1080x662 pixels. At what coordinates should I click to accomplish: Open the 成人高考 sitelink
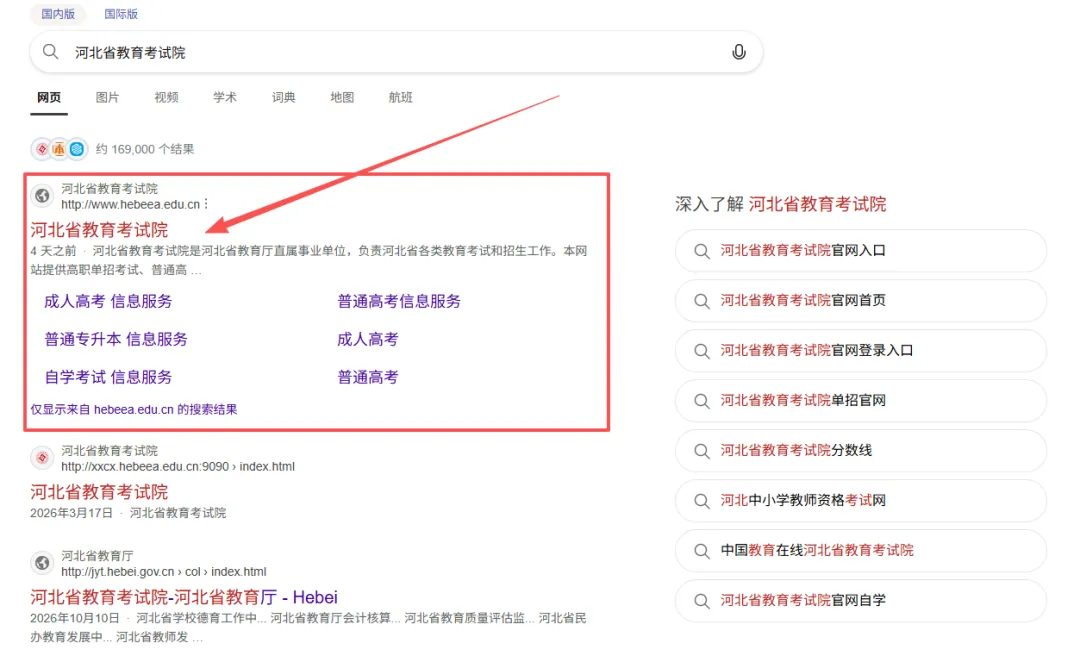pyautogui.click(x=368, y=339)
